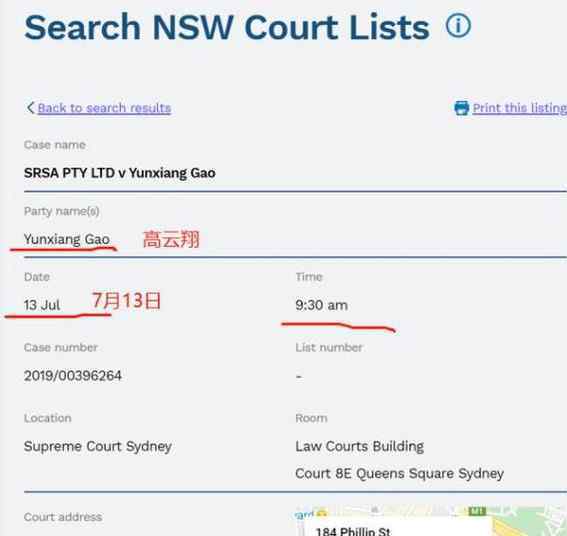The width and height of the screenshot is (567, 536).
Task: Click the Supreme Court Sydney location text
Action: (98, 446)
